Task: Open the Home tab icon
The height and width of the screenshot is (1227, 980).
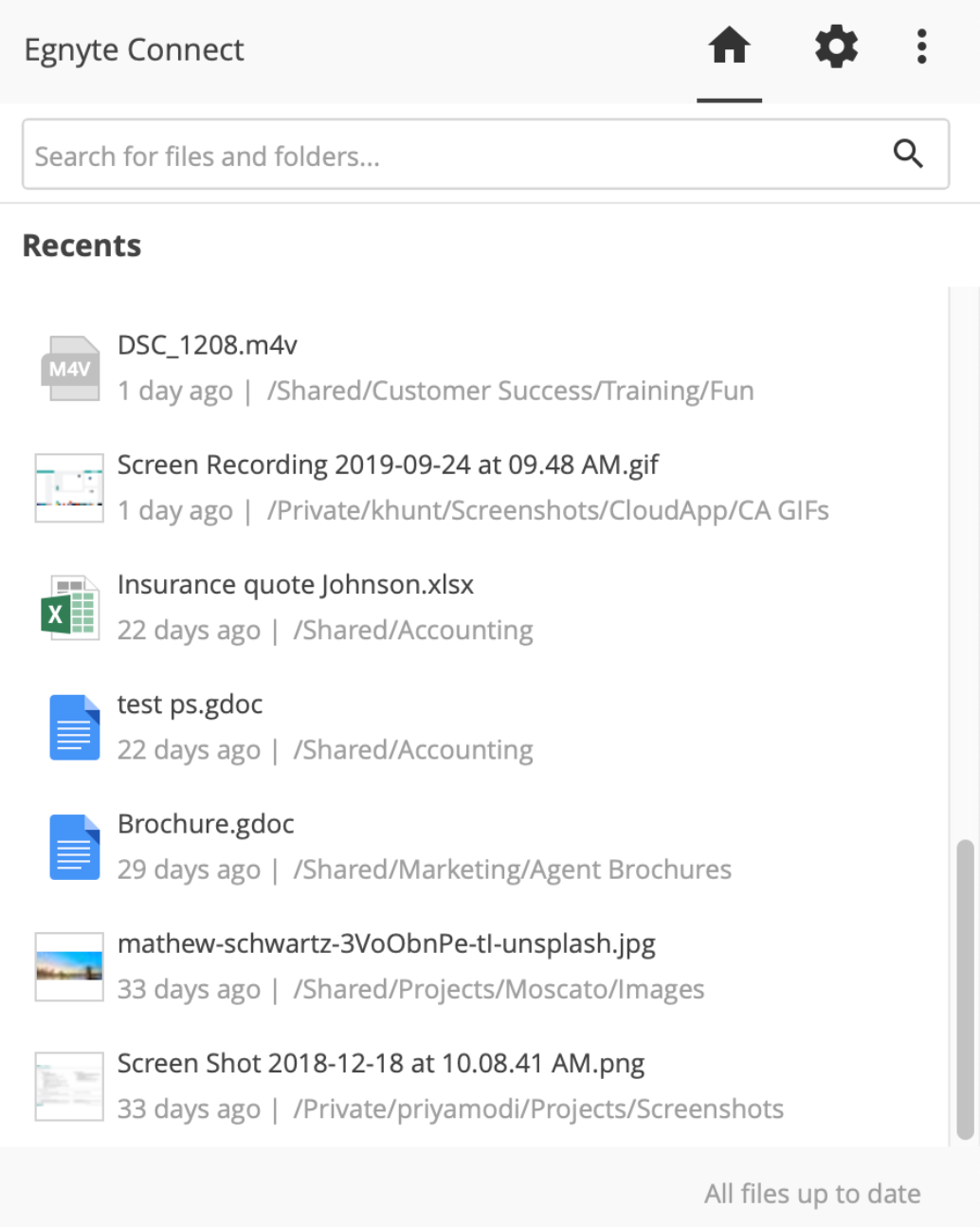Action: tap(729, 46)
